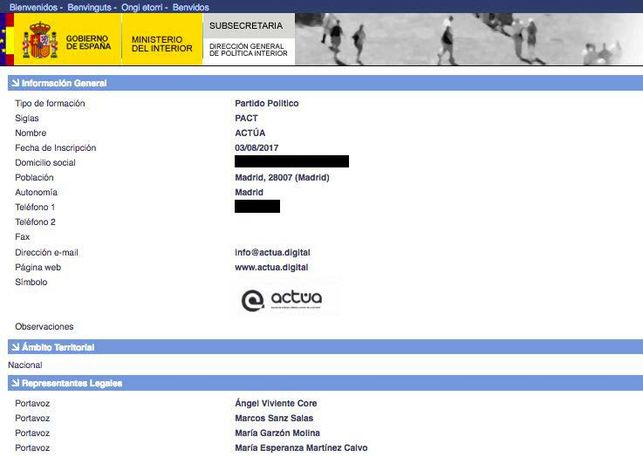Click the 'Nombre' label

[30, 133]
